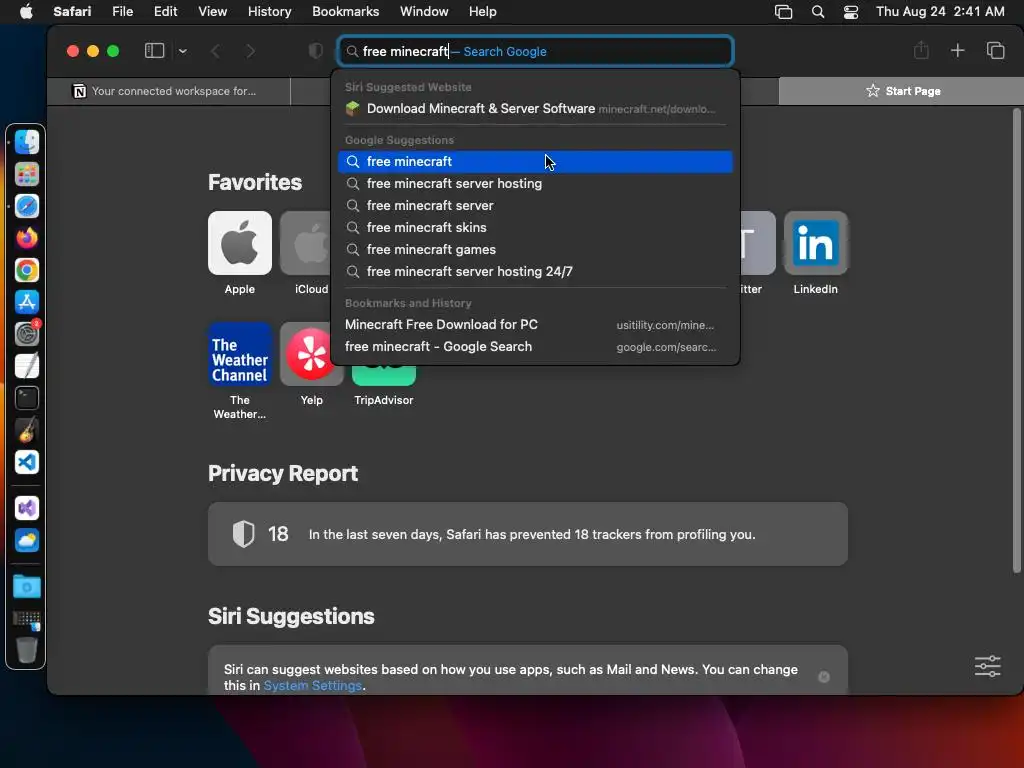Open the Trash from the Dock
Viewport: 1024px width, 768px height.
pyautogui.click(x=27, y=650)
